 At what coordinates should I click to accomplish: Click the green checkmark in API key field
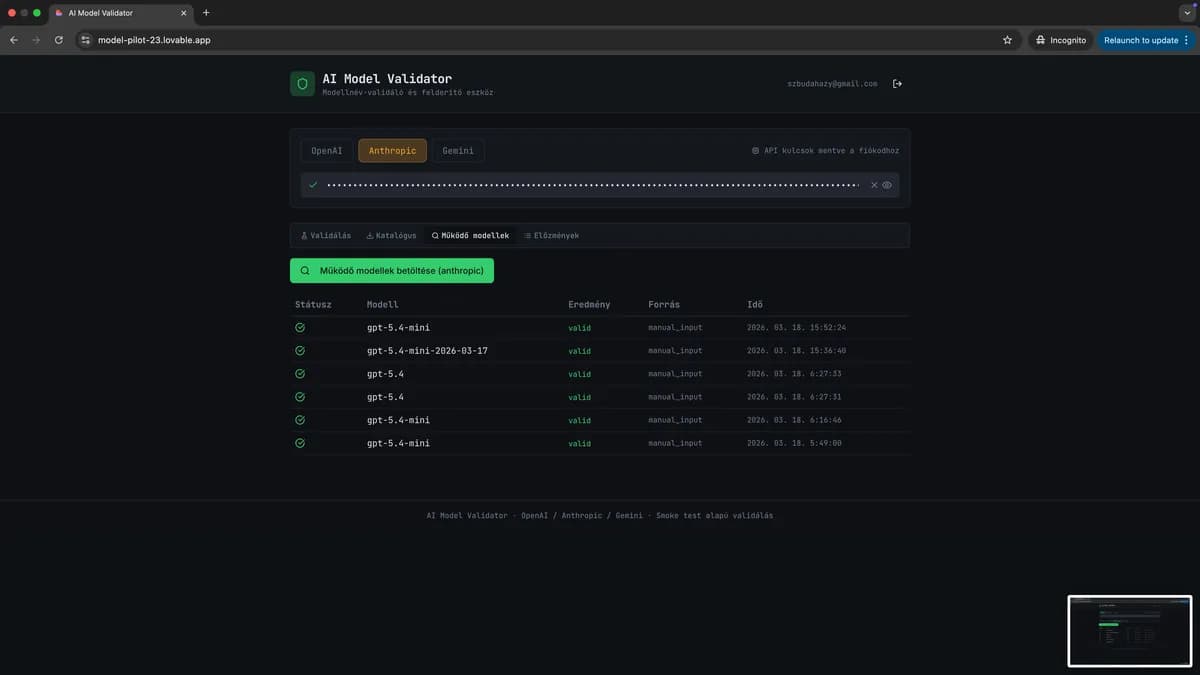tap(313, 185)
